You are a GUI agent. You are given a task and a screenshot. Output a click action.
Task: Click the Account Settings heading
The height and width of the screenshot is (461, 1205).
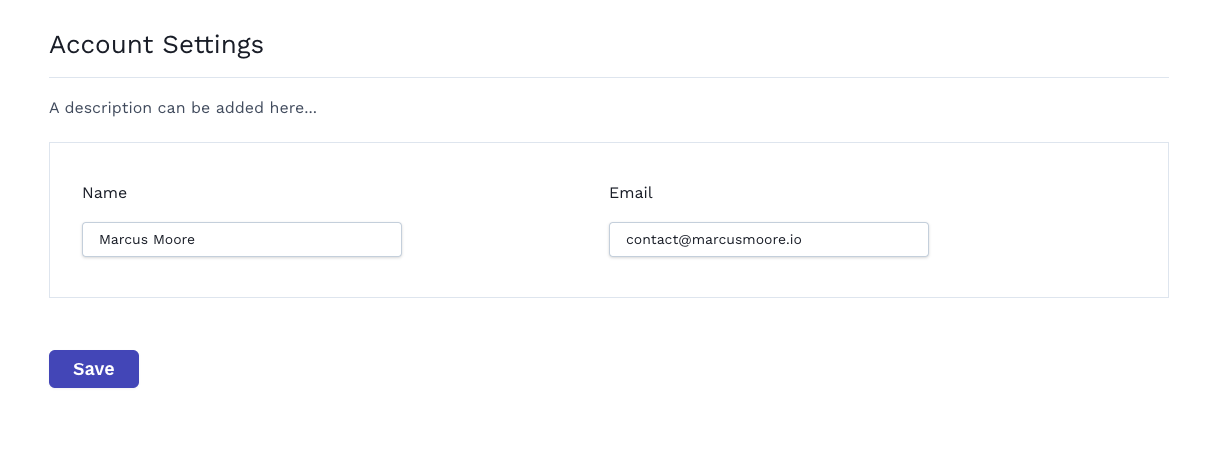tap(156, 45)
